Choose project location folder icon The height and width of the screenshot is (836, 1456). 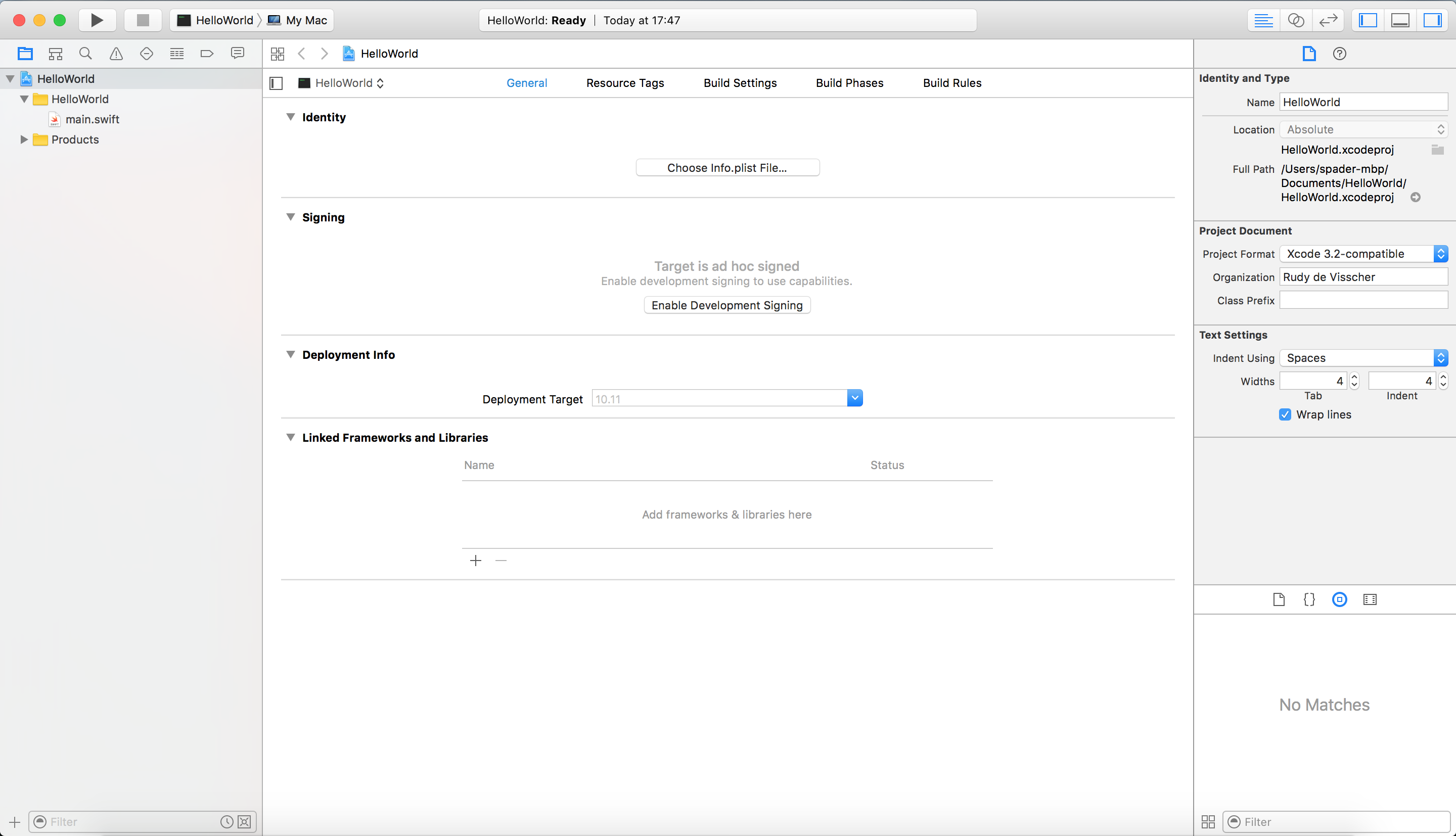[x=1438, y=149]
